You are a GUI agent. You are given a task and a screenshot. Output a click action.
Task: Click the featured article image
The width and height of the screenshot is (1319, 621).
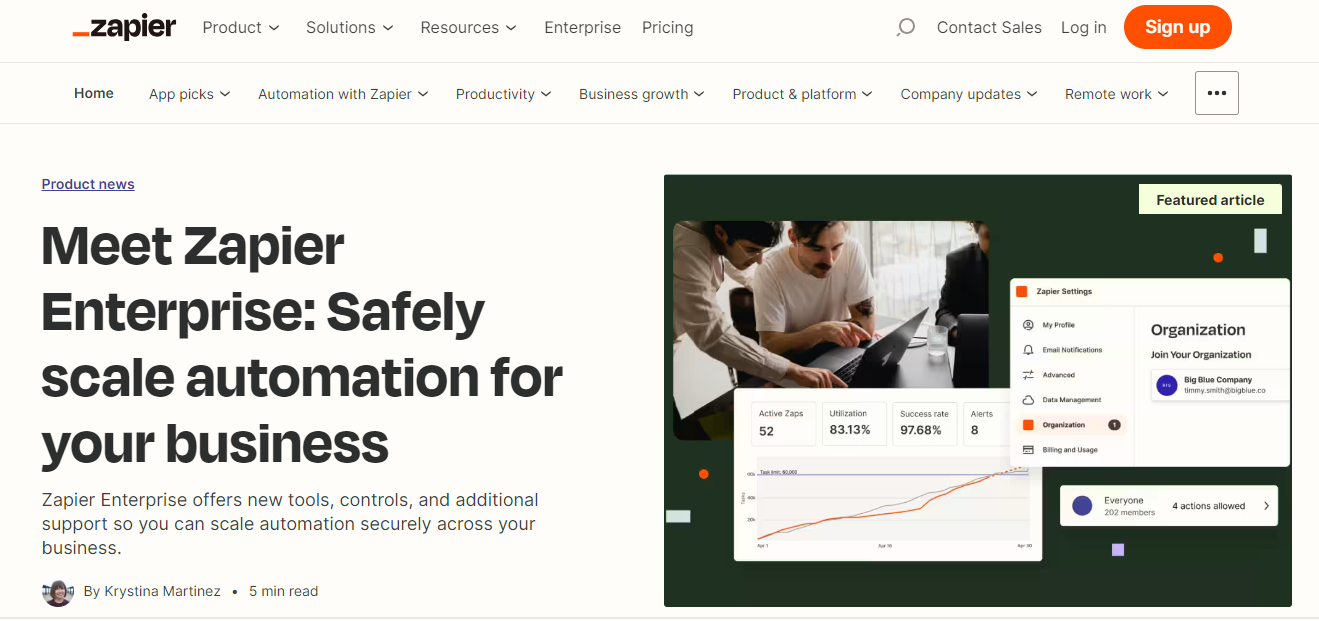click(x=978, y=391)
